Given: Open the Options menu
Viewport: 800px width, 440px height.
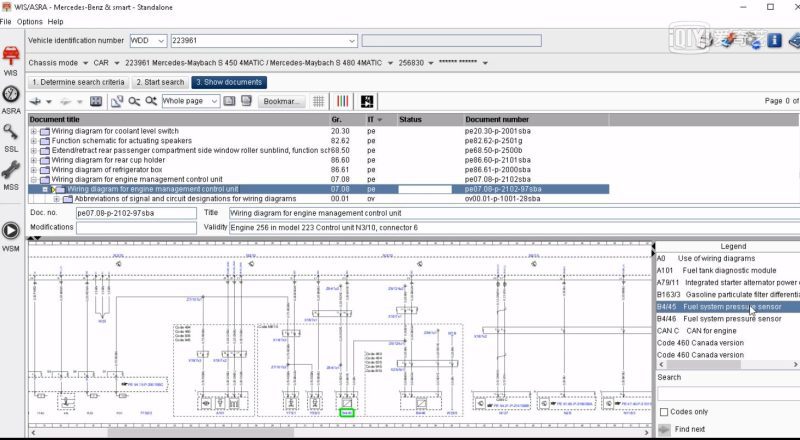Looking at the screenshot, I should pyautogui.click(x=30, y=21).
